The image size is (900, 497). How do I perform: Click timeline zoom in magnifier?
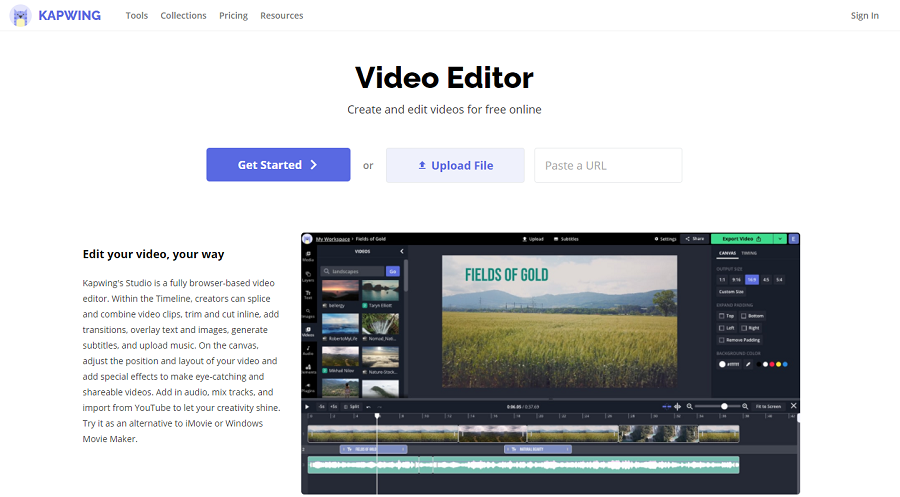click(x=744, y=406)
